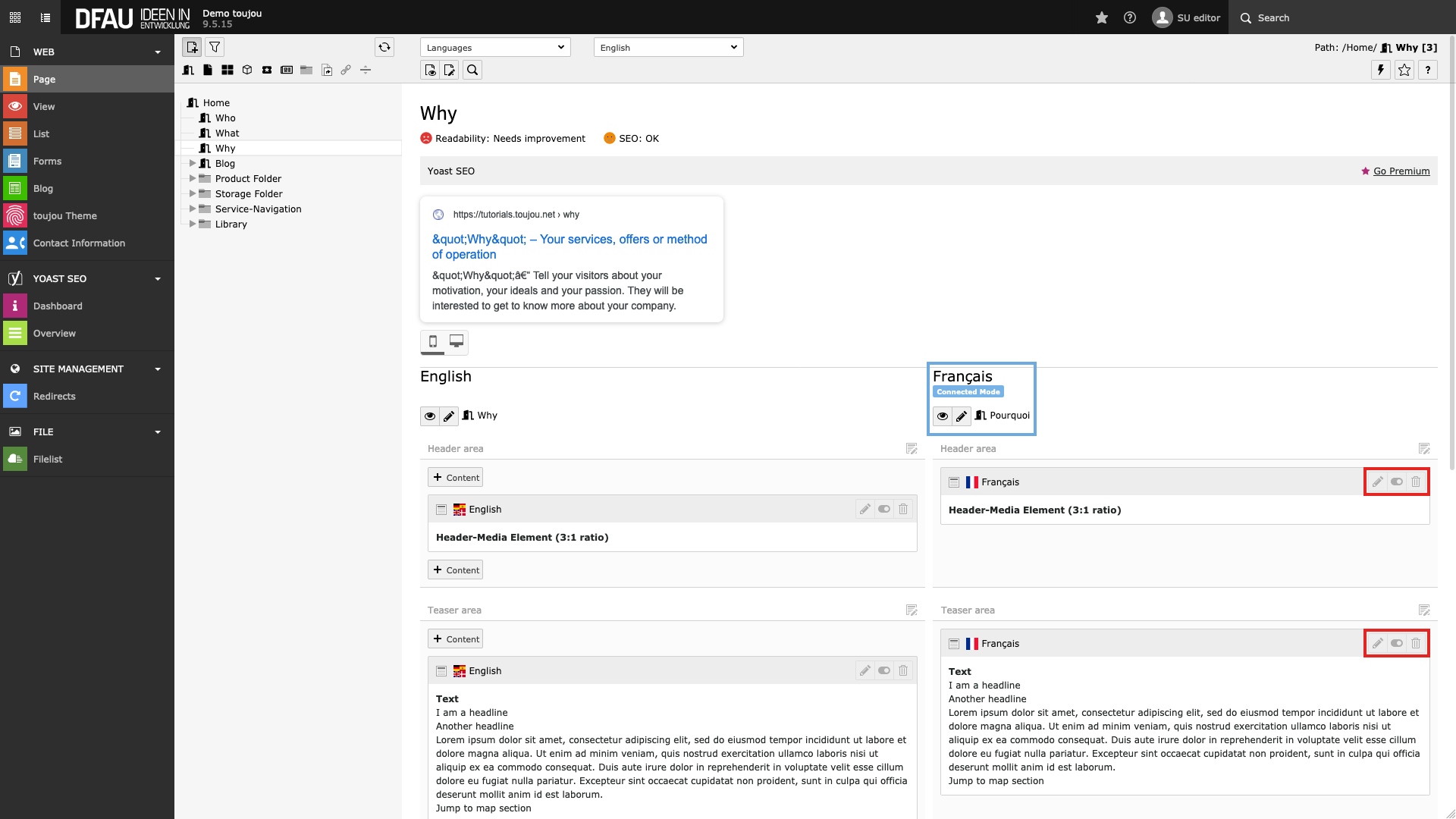This screenshot has height=819, width=1456.
Task: Click the search magnifier icon in the toolbar
Action: click(472, 70)
